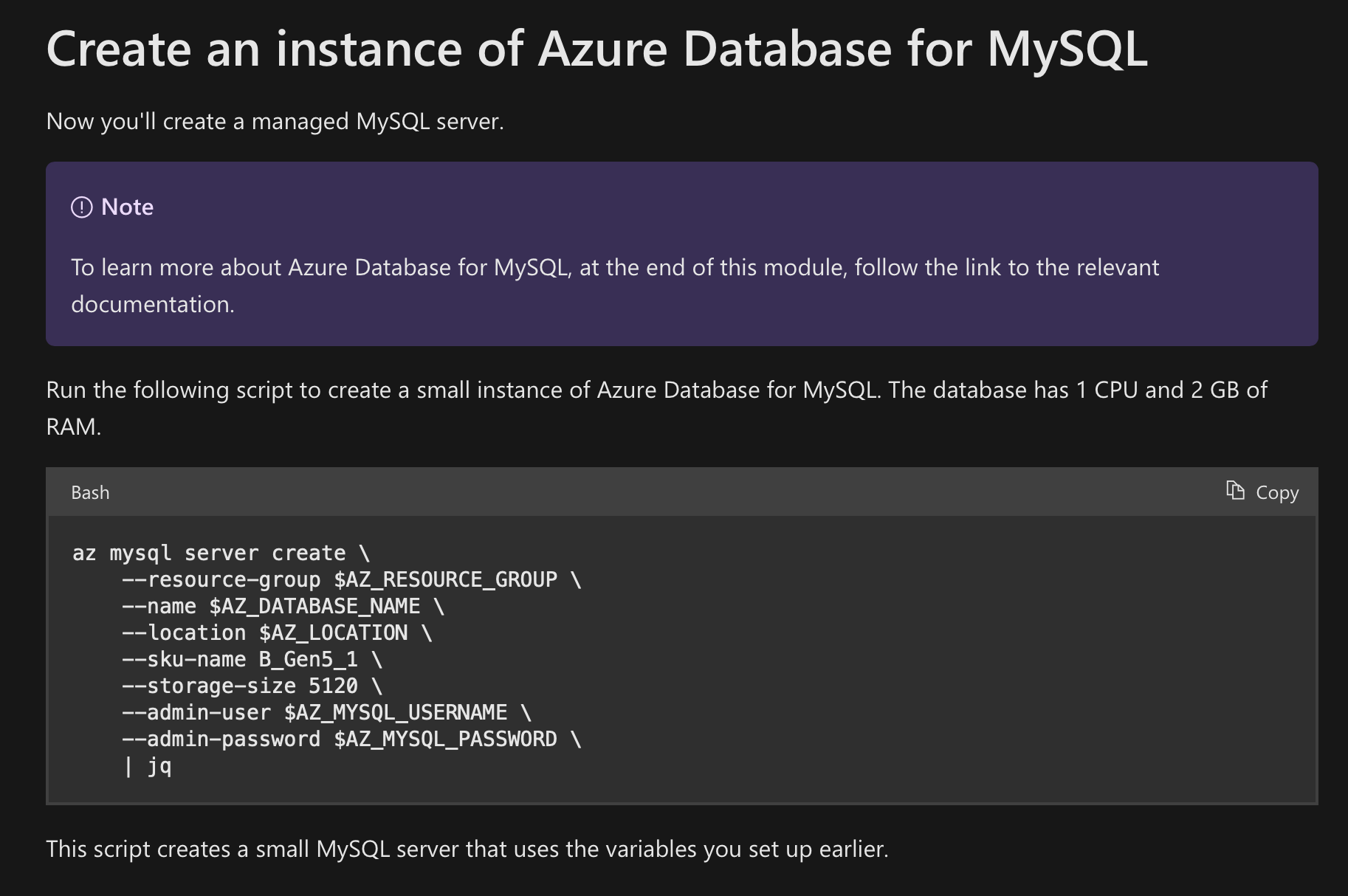Select the $AZ_MYSQL_PASSWORD variable

click(x=445, y=739)
